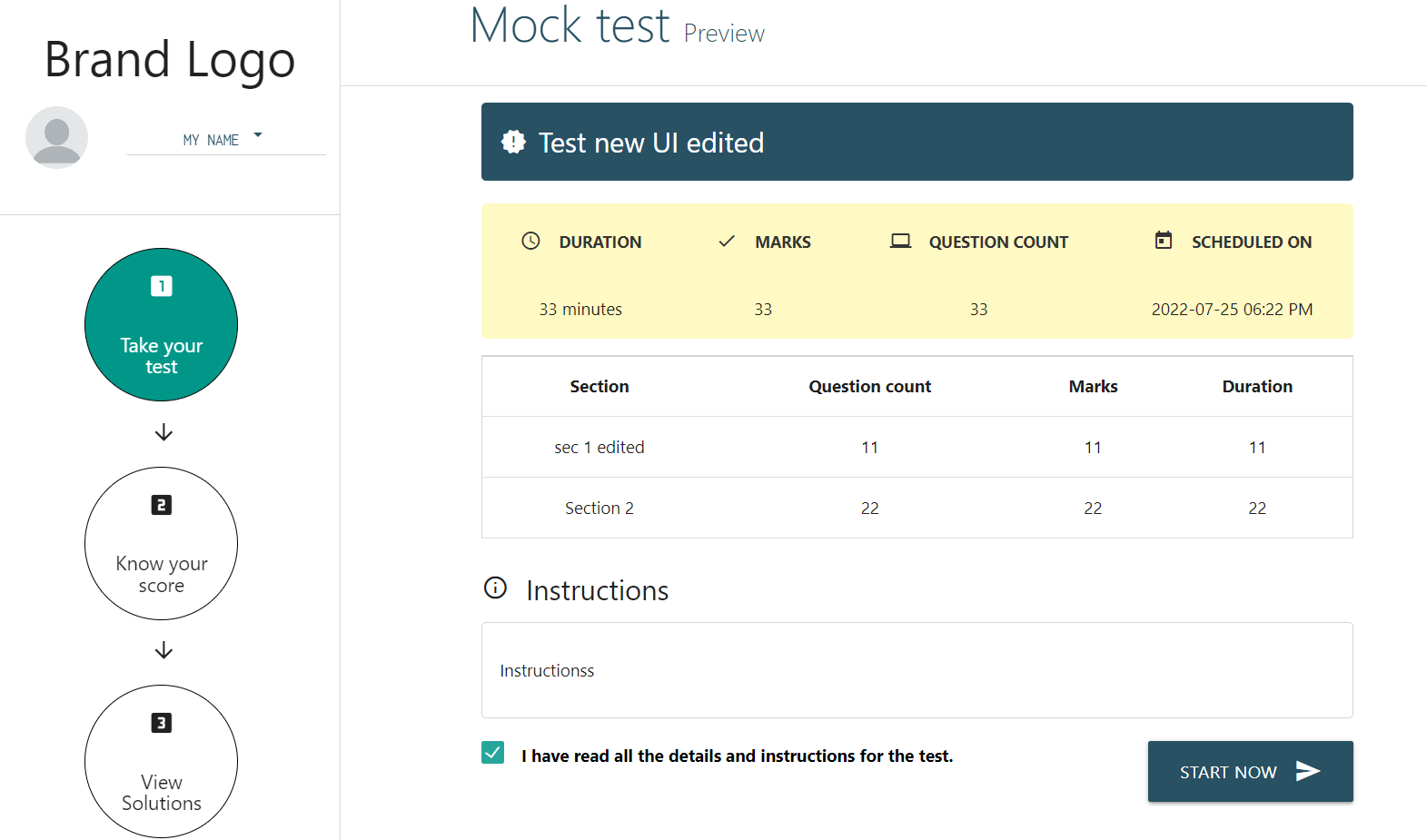
Task: Click the Brand Logo text
Action: [x=170, y=60]
